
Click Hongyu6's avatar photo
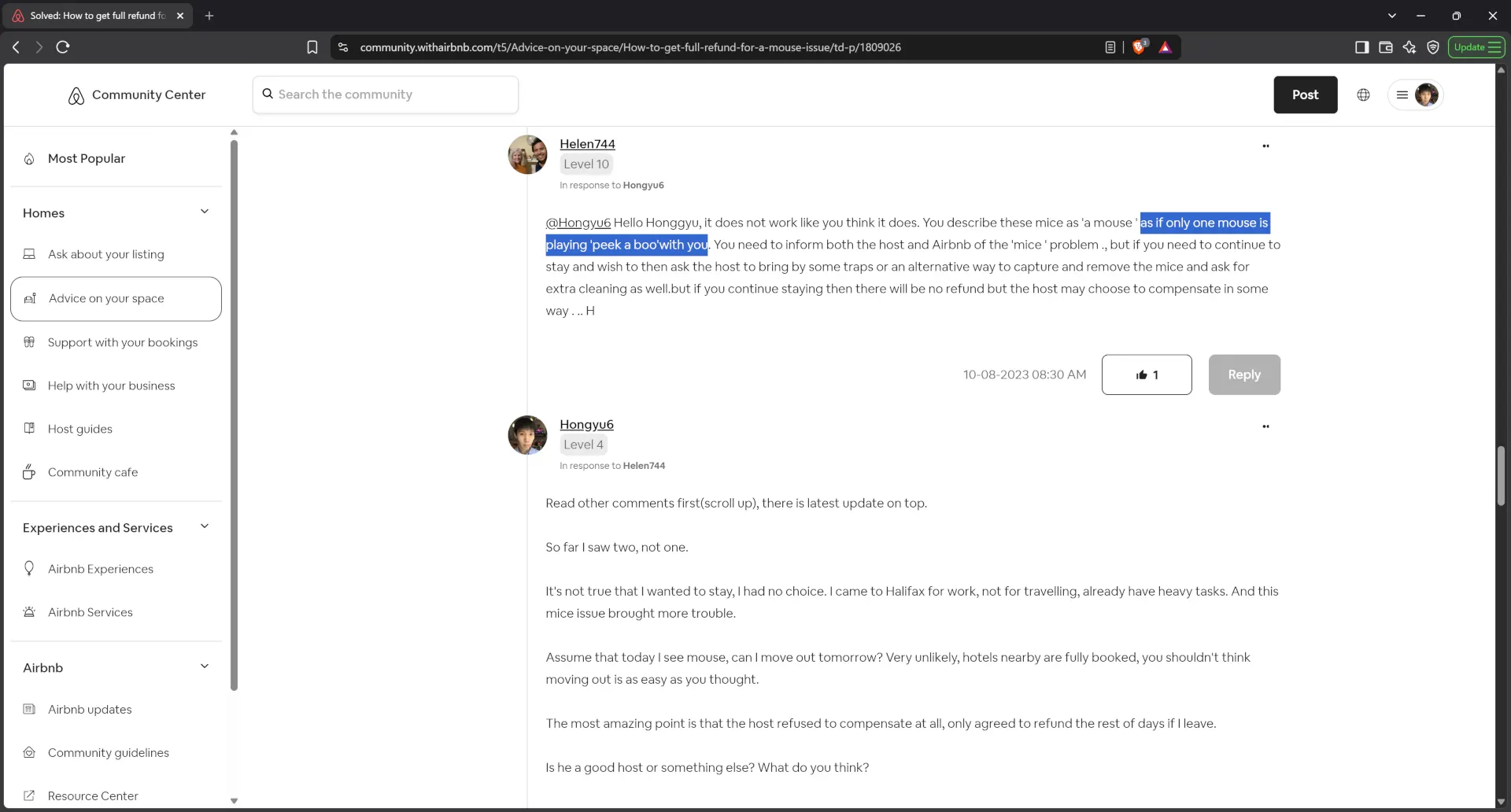pyautogui.click(x=527, y=435)
